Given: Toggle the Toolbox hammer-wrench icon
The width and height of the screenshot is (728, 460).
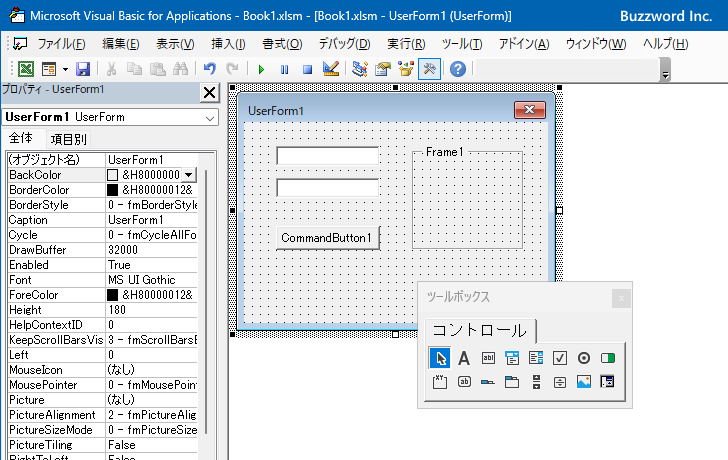Looking at the screenshot, I should (x=429, y=69).
